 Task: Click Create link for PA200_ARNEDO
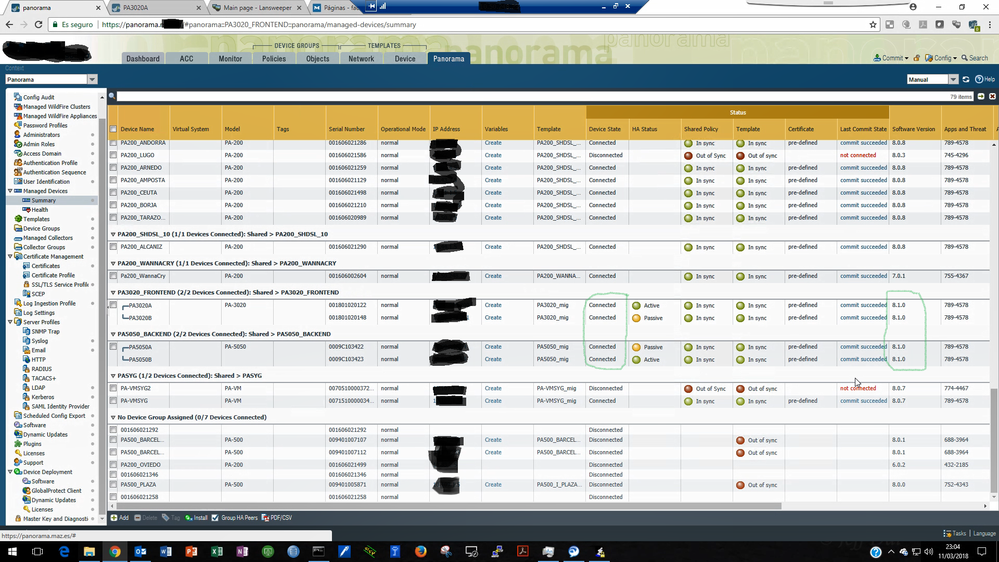click(493, 168)
